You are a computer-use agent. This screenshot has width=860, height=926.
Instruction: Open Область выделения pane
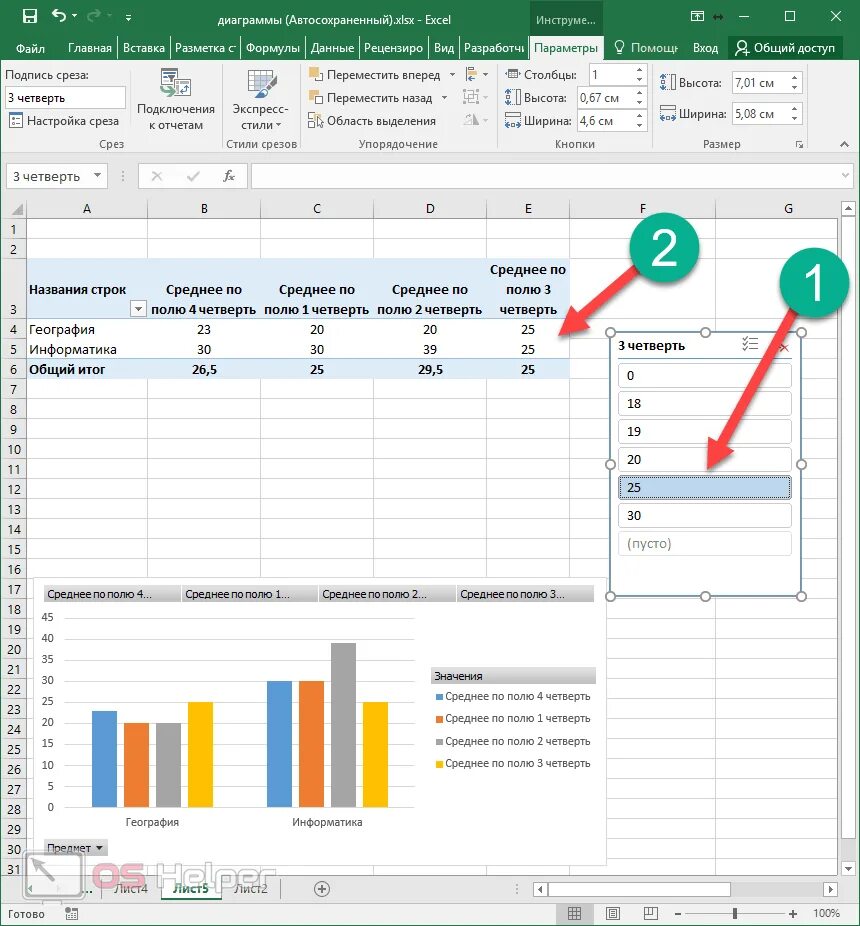coord(372,121)
